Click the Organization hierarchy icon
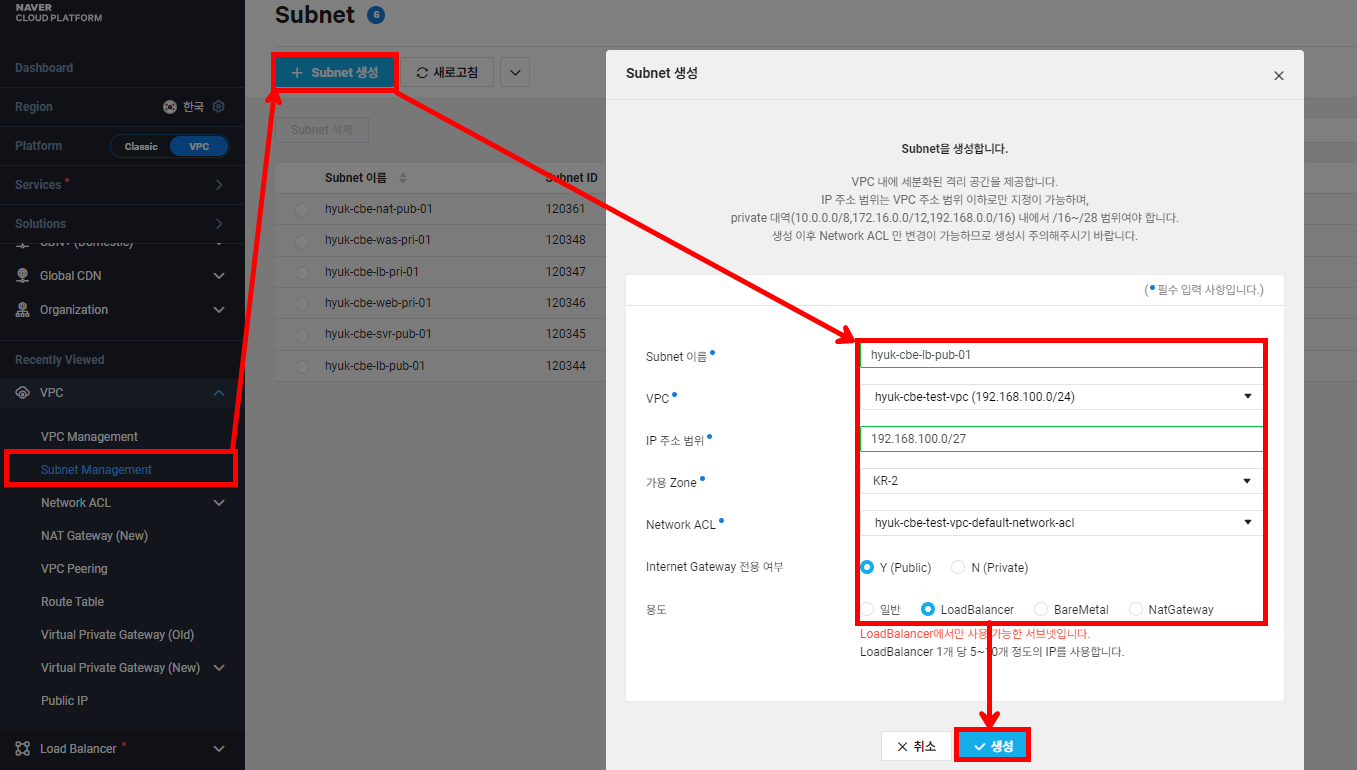The image size is (1357, 770). 22,310
